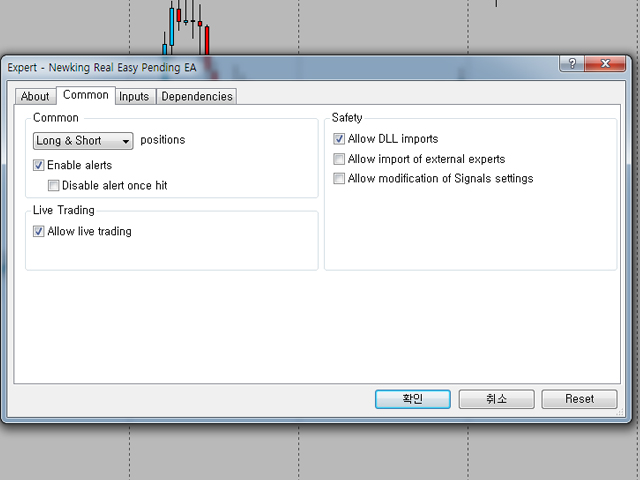Open the Dependencies tab
640x480 pixels.
click(197, 96)
